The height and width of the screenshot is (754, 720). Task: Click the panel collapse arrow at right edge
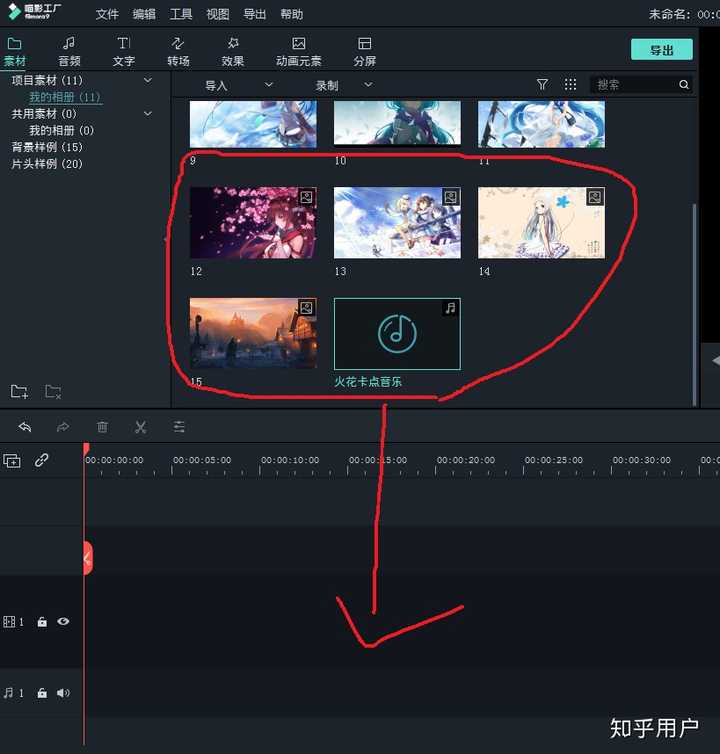coord(715,361)
